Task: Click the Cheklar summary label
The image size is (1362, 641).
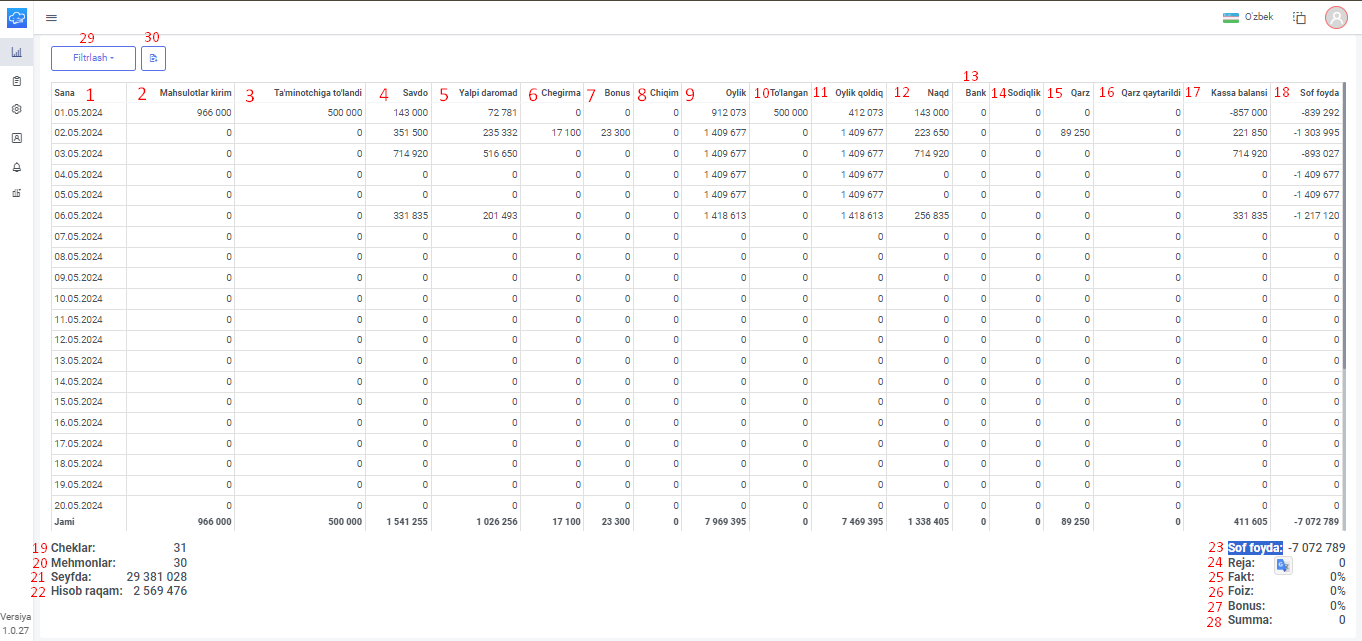Action: [74, 548]
